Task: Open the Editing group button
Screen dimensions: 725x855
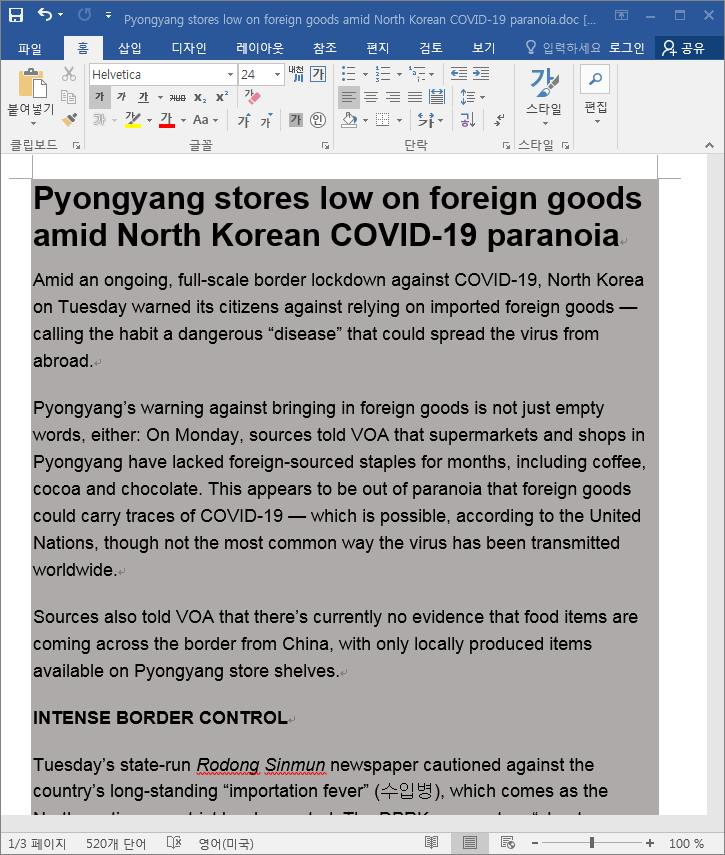Action: (596, 95)
